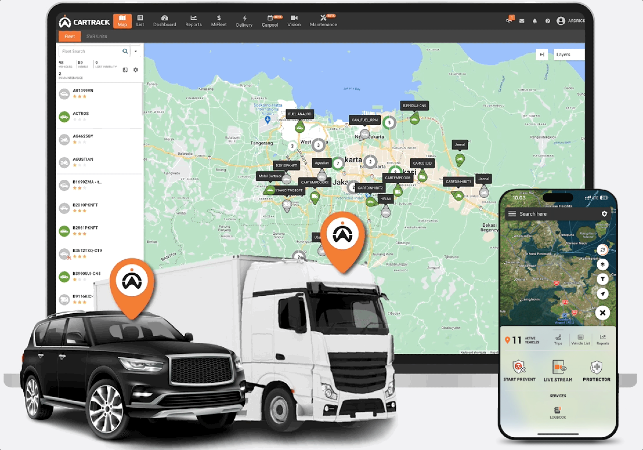Viewport: 643px width, 450px height.
Task: Tap LIVE STREAM on phone
Action: pyautogui.click(x=558, y=370)
